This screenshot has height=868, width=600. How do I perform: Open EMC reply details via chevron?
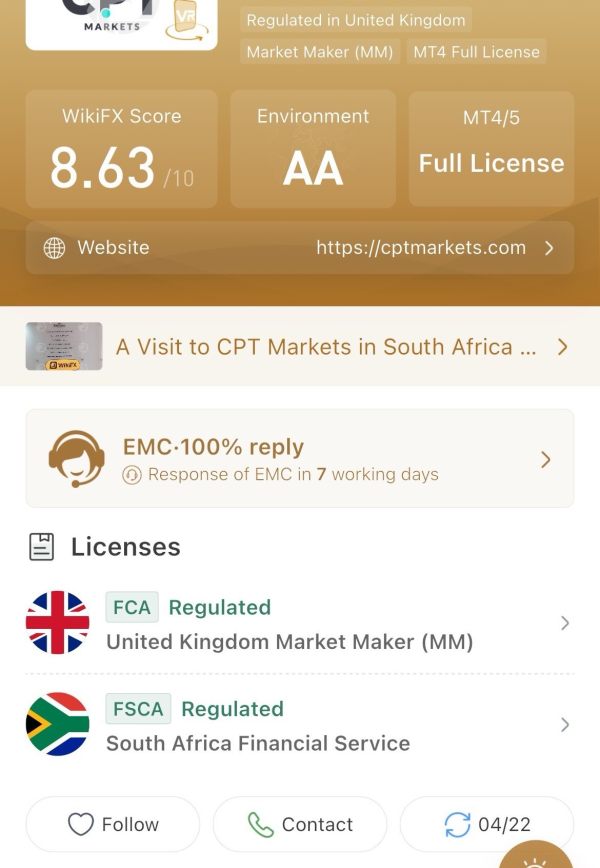click(546, 459)
